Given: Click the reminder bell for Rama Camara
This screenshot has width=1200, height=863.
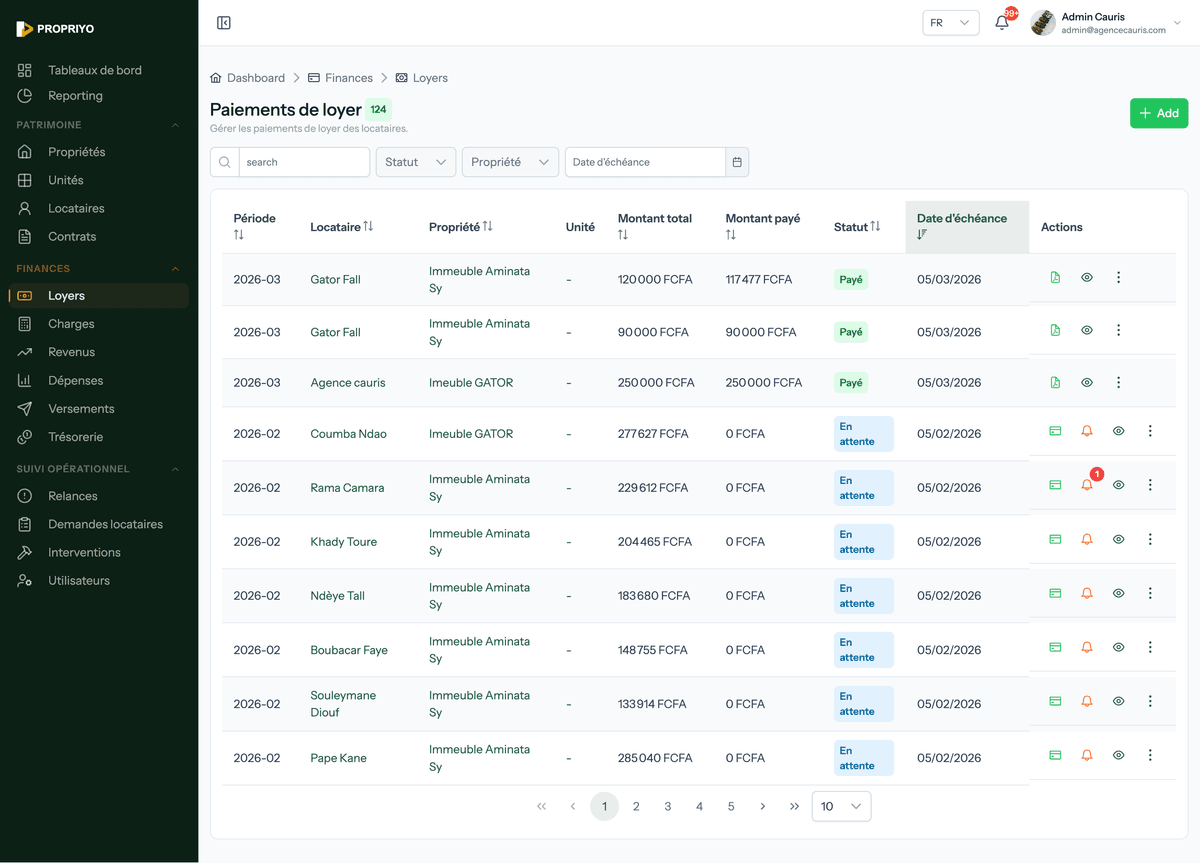Looking at the screenshot, I should [x=1087, y=485].
